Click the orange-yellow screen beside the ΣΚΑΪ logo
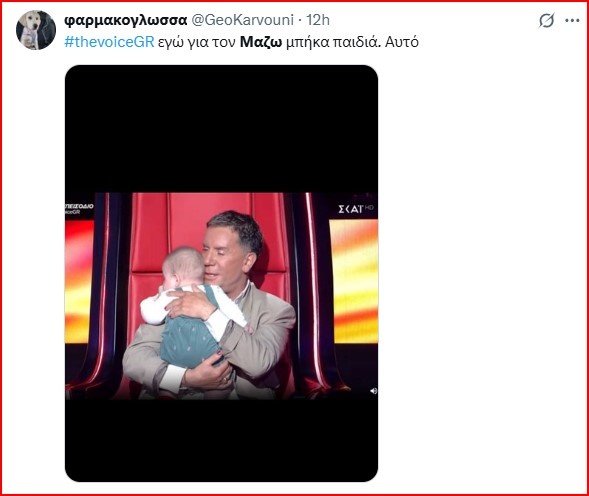This screenshot has width=589, height=496. (x=354, y=281)
